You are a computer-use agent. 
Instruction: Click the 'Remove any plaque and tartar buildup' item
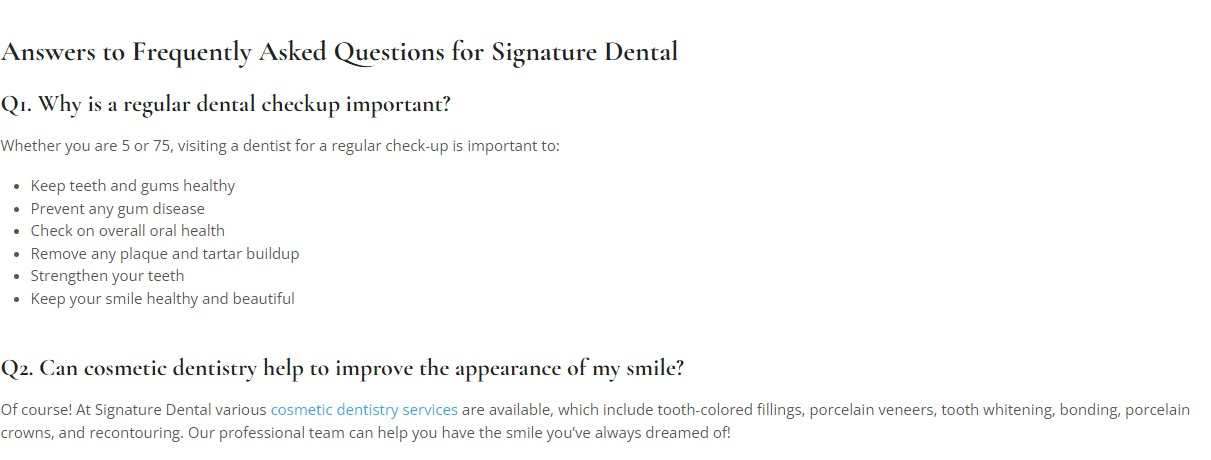165,254
